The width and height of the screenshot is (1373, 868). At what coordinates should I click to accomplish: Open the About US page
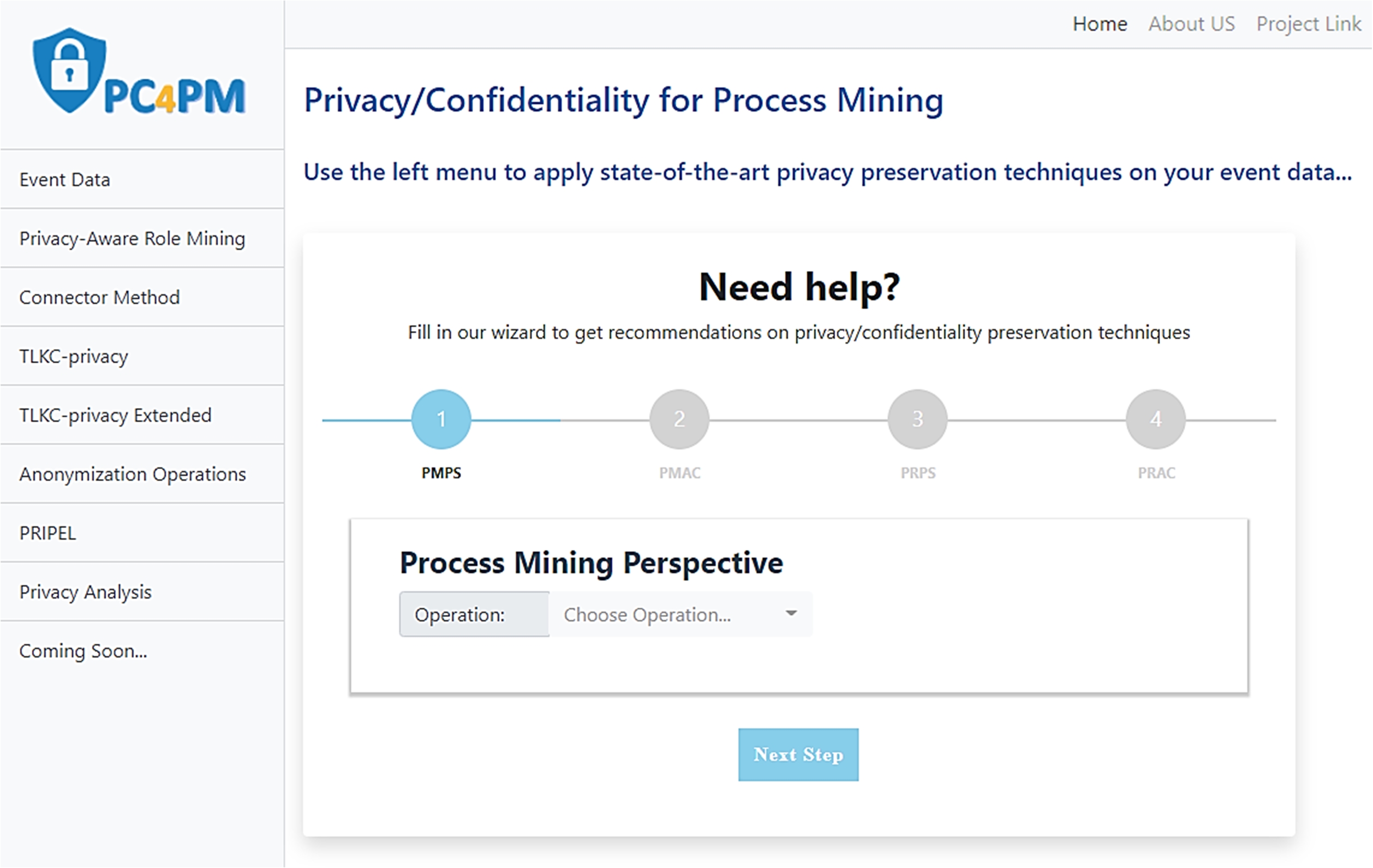[1191, 24]
